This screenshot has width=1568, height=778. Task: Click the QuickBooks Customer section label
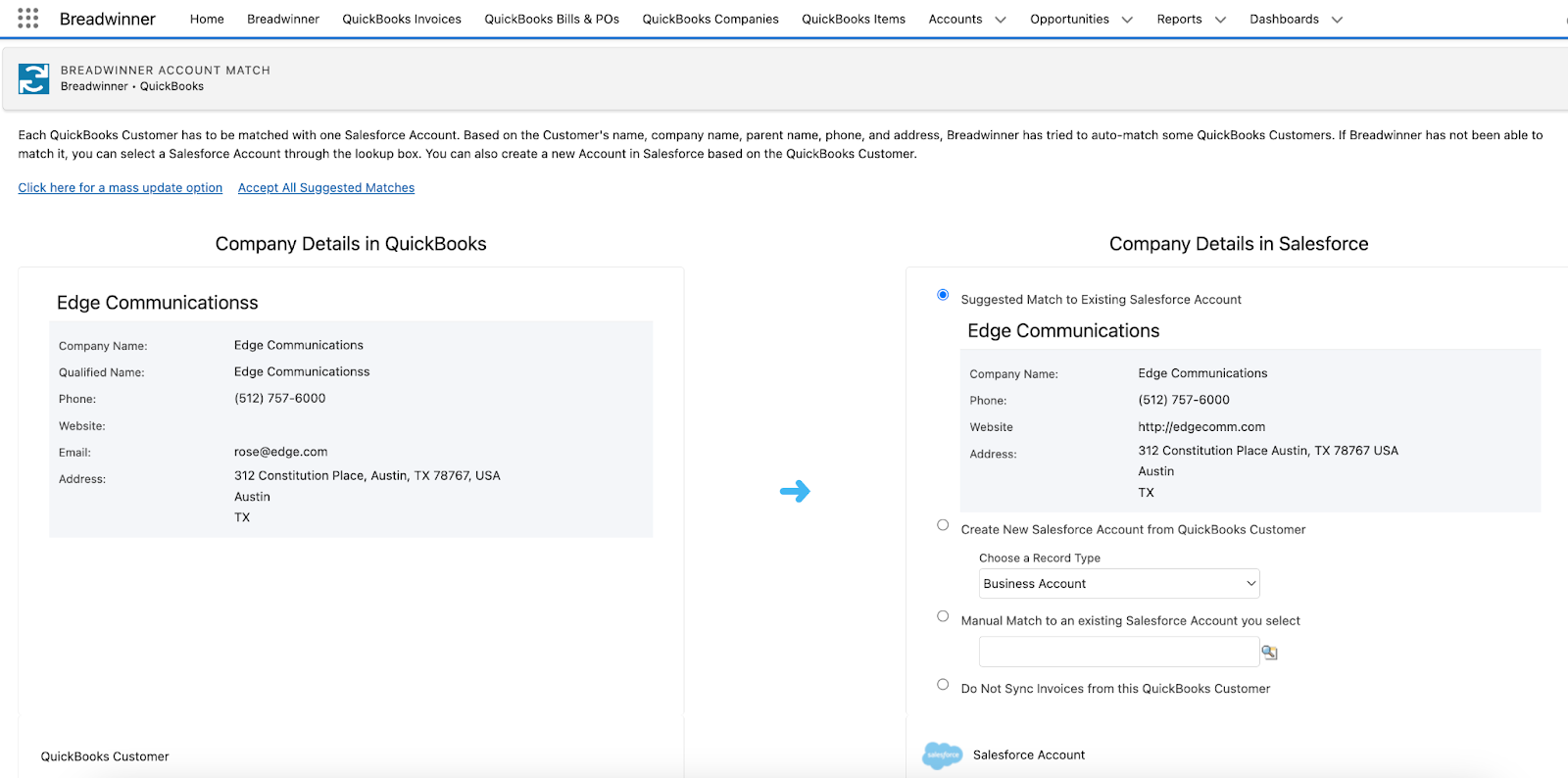(105, 756)
